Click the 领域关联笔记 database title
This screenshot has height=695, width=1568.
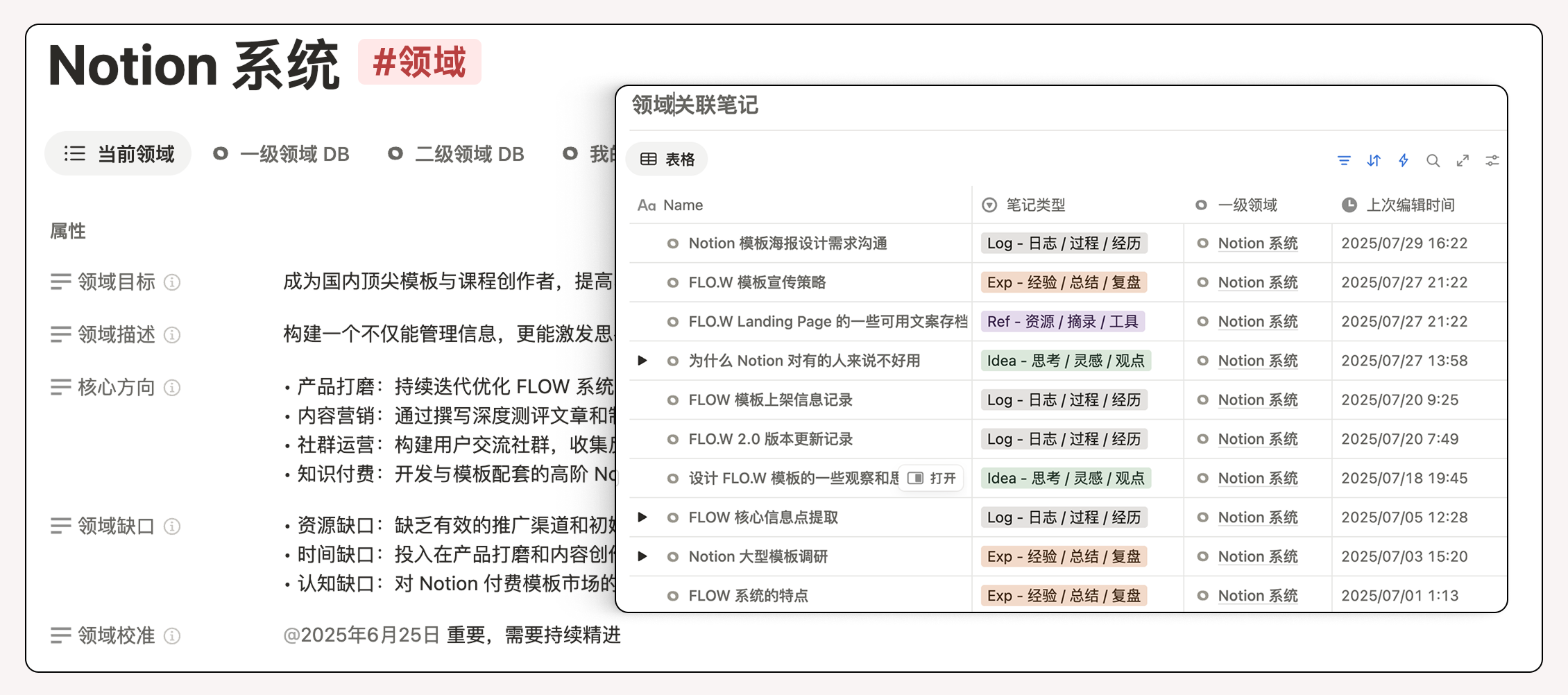point(695,105)
